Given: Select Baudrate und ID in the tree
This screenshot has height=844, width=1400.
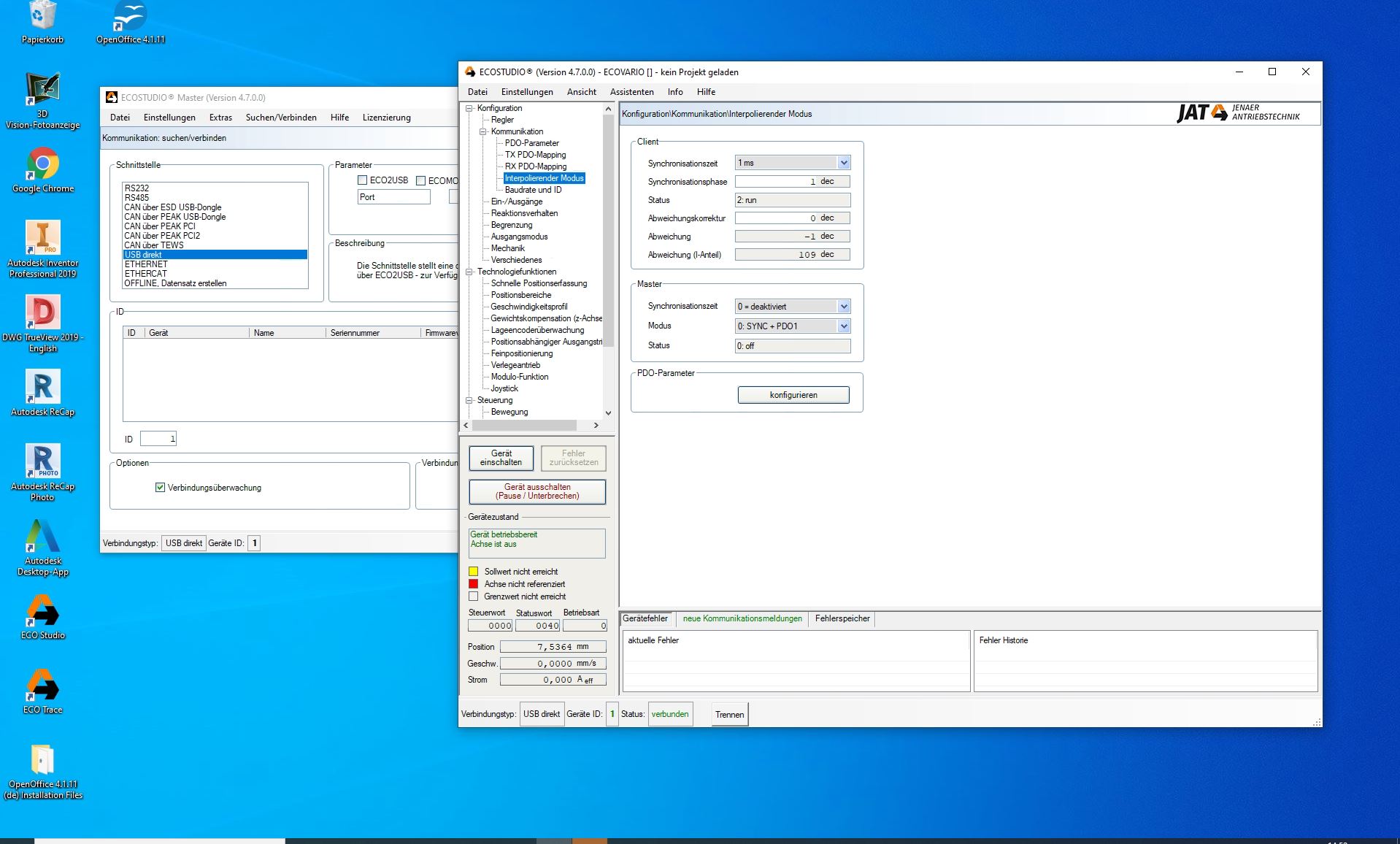Looking at the screenshot, I should 533,190.
